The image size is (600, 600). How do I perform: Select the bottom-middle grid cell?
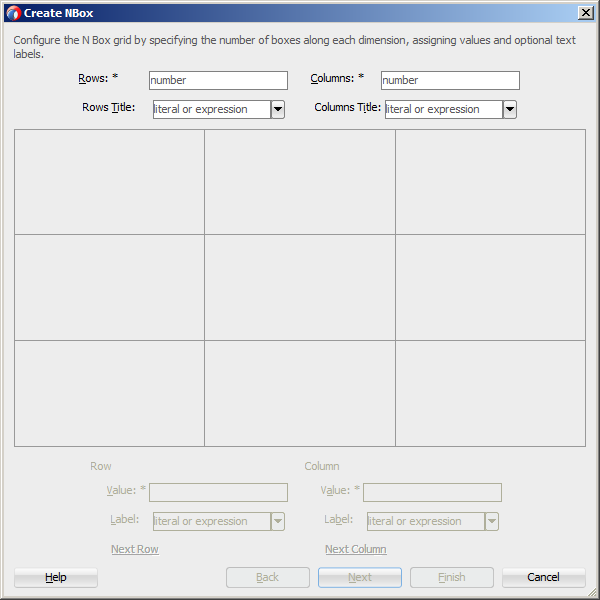click(x=300, y=393)
